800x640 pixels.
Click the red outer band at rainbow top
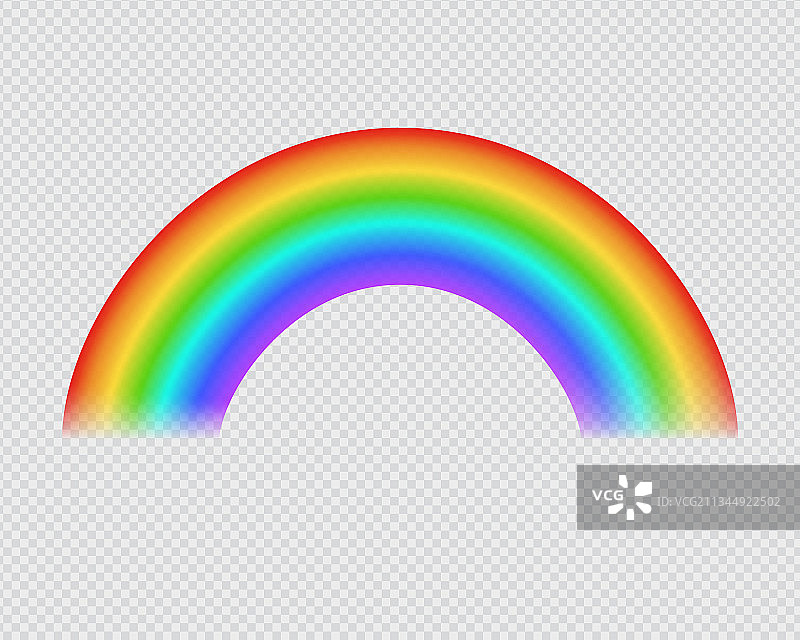point(400,140)
